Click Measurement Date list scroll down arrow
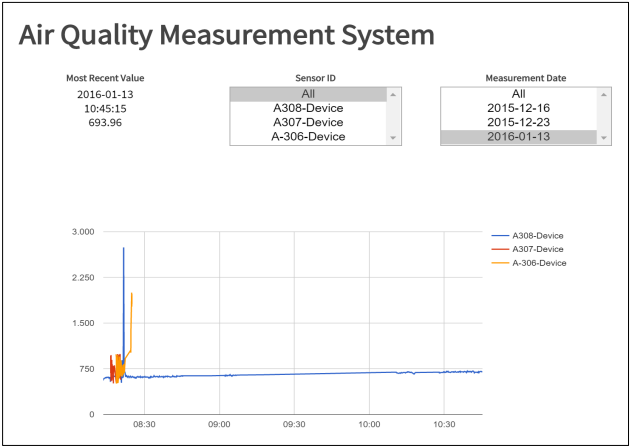This screenshot has width=631, height=448. (x=604, y=138)
